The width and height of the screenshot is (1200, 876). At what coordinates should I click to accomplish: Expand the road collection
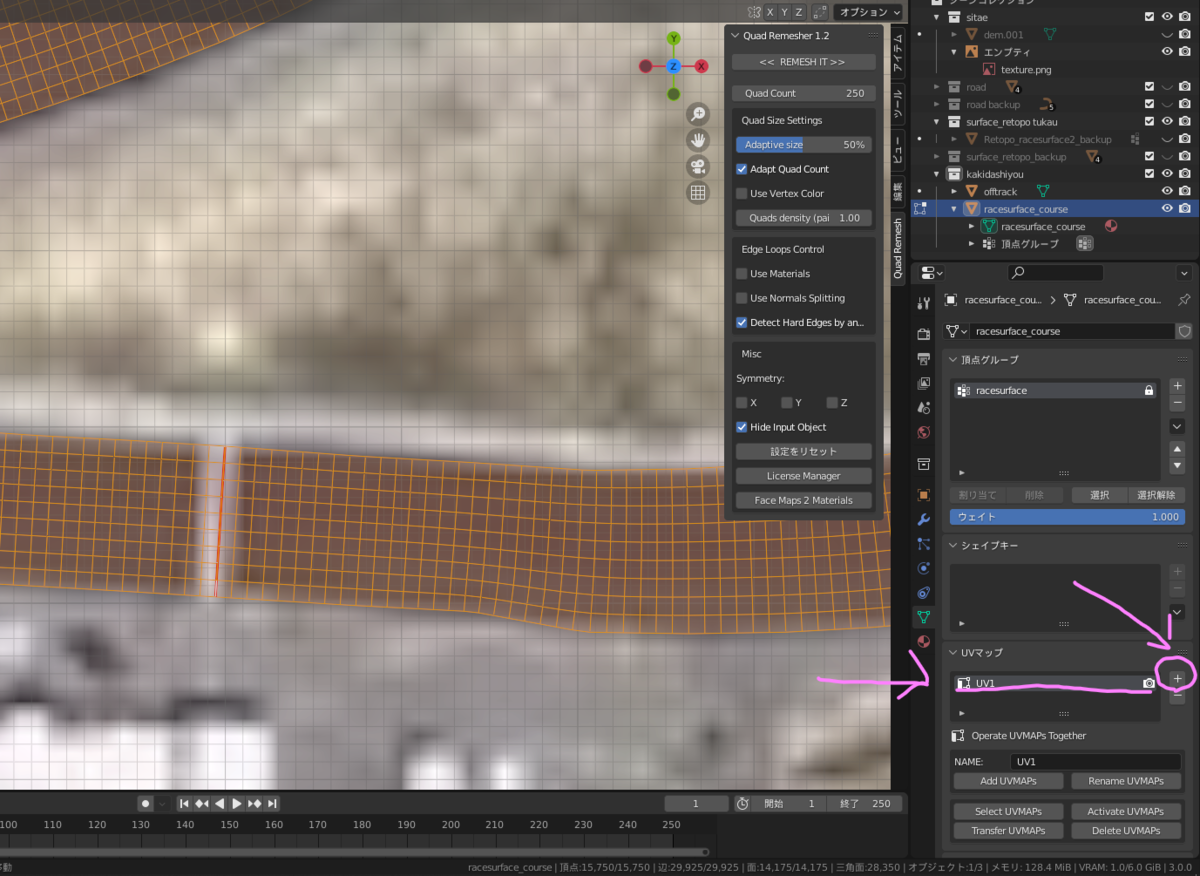[x=937, y=87]
